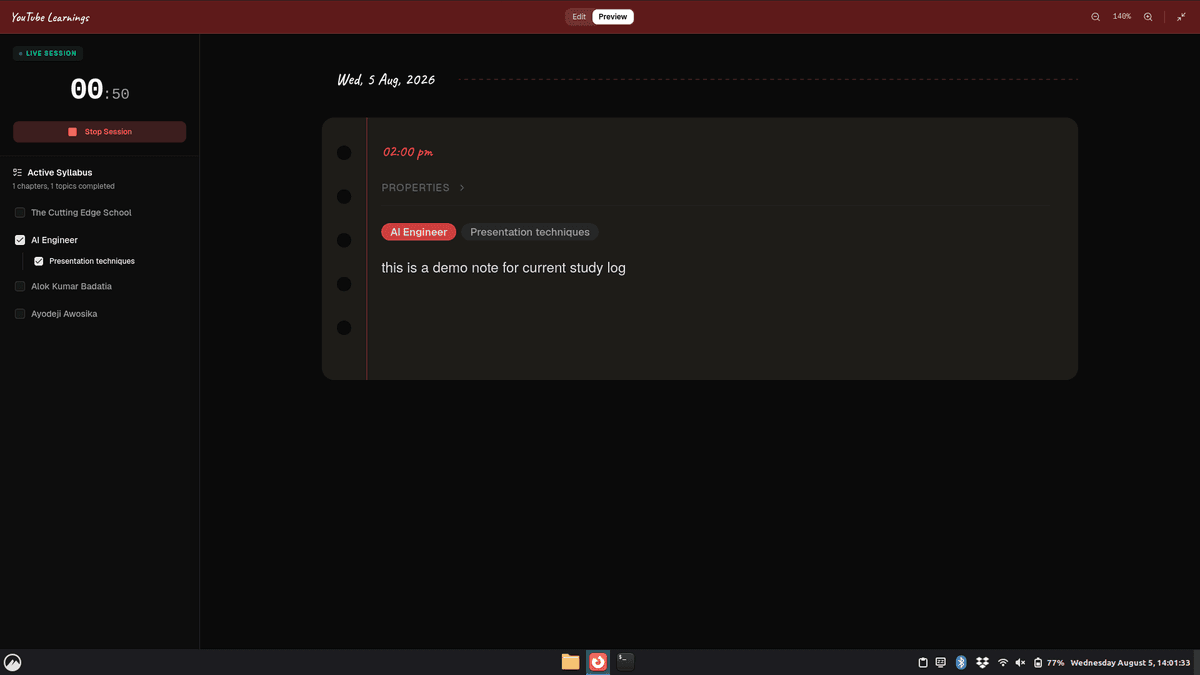Select The Cutting Edge School label
1200x675 pixels.
tap(81, 213)
